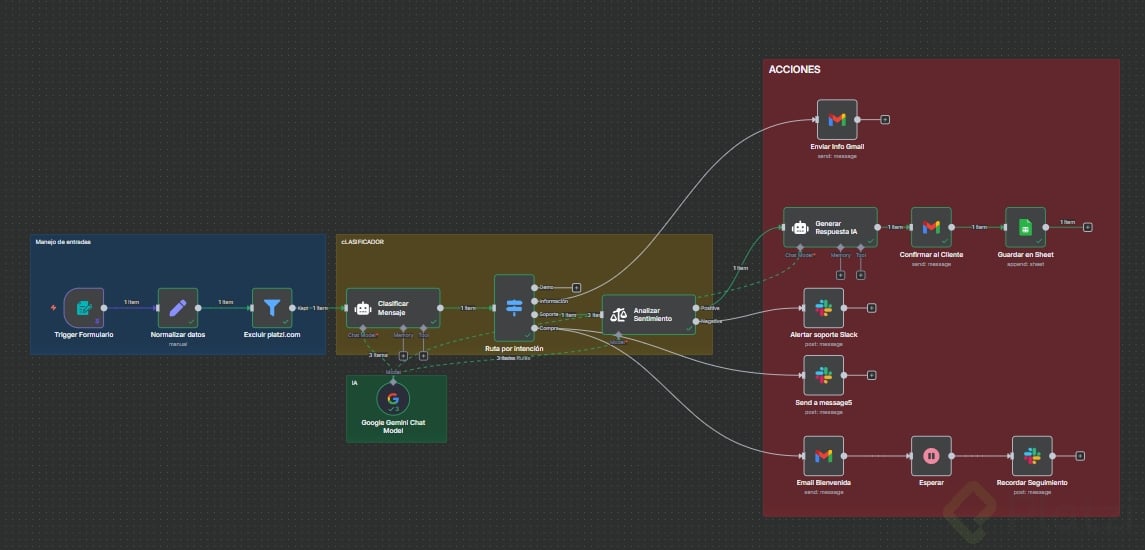1145x550 pixels.
Task: Click the Positive output of Analizar Sentimiento
Action: click(696, 308)
